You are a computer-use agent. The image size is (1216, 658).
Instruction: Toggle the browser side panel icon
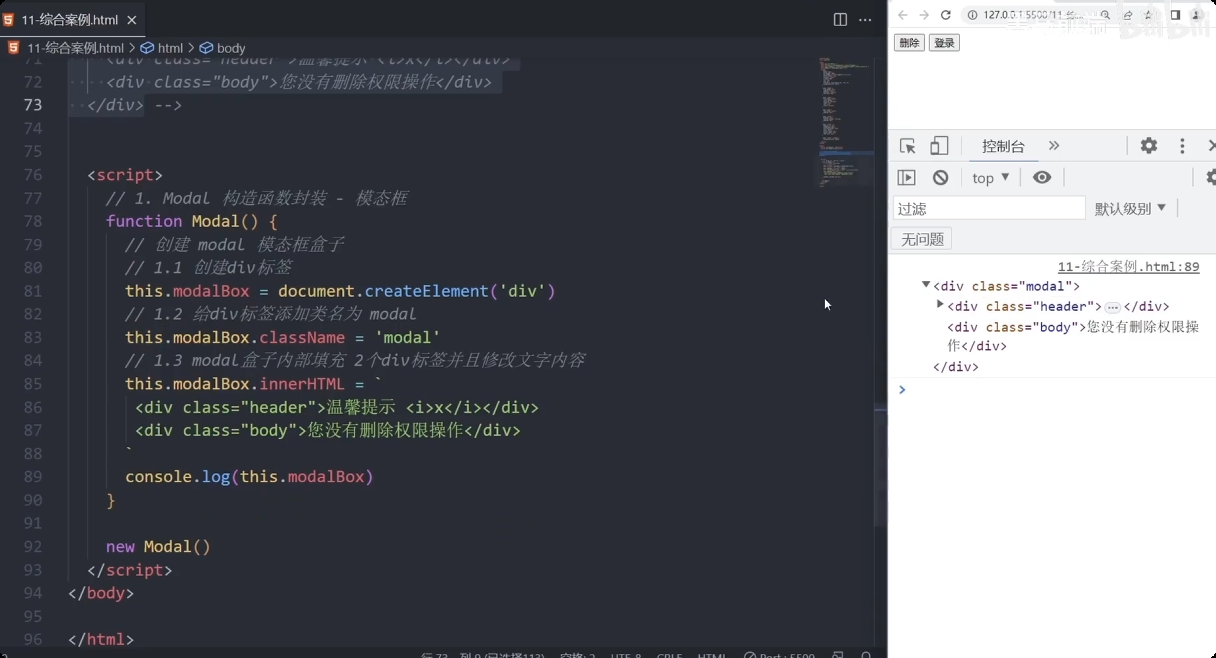(x=1175, y=15)
